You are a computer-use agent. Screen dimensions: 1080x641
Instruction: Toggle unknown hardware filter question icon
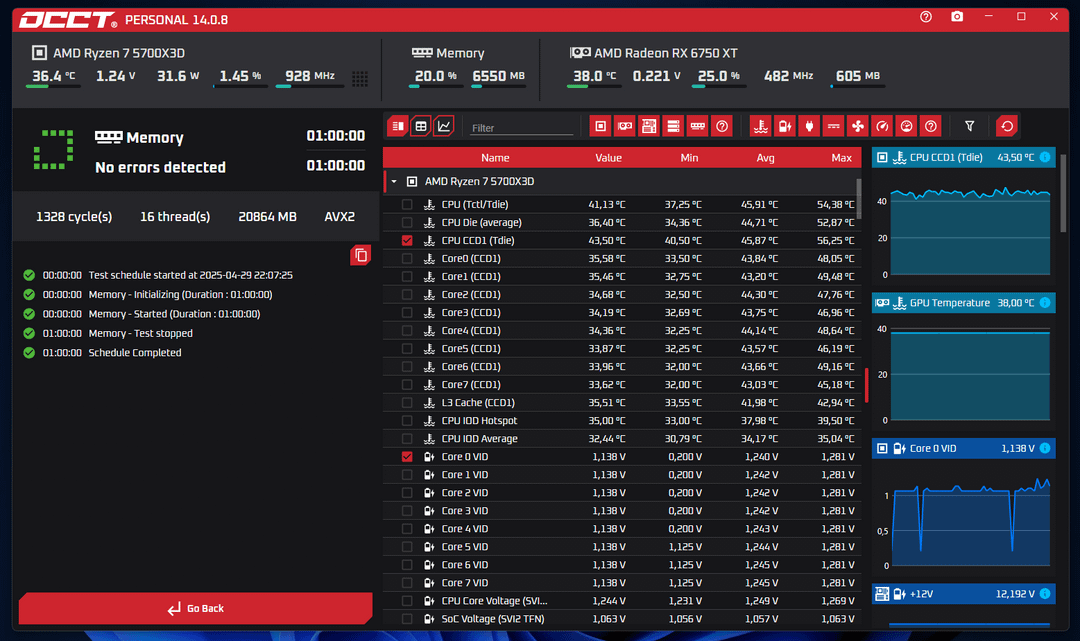[x=722, y=126]
